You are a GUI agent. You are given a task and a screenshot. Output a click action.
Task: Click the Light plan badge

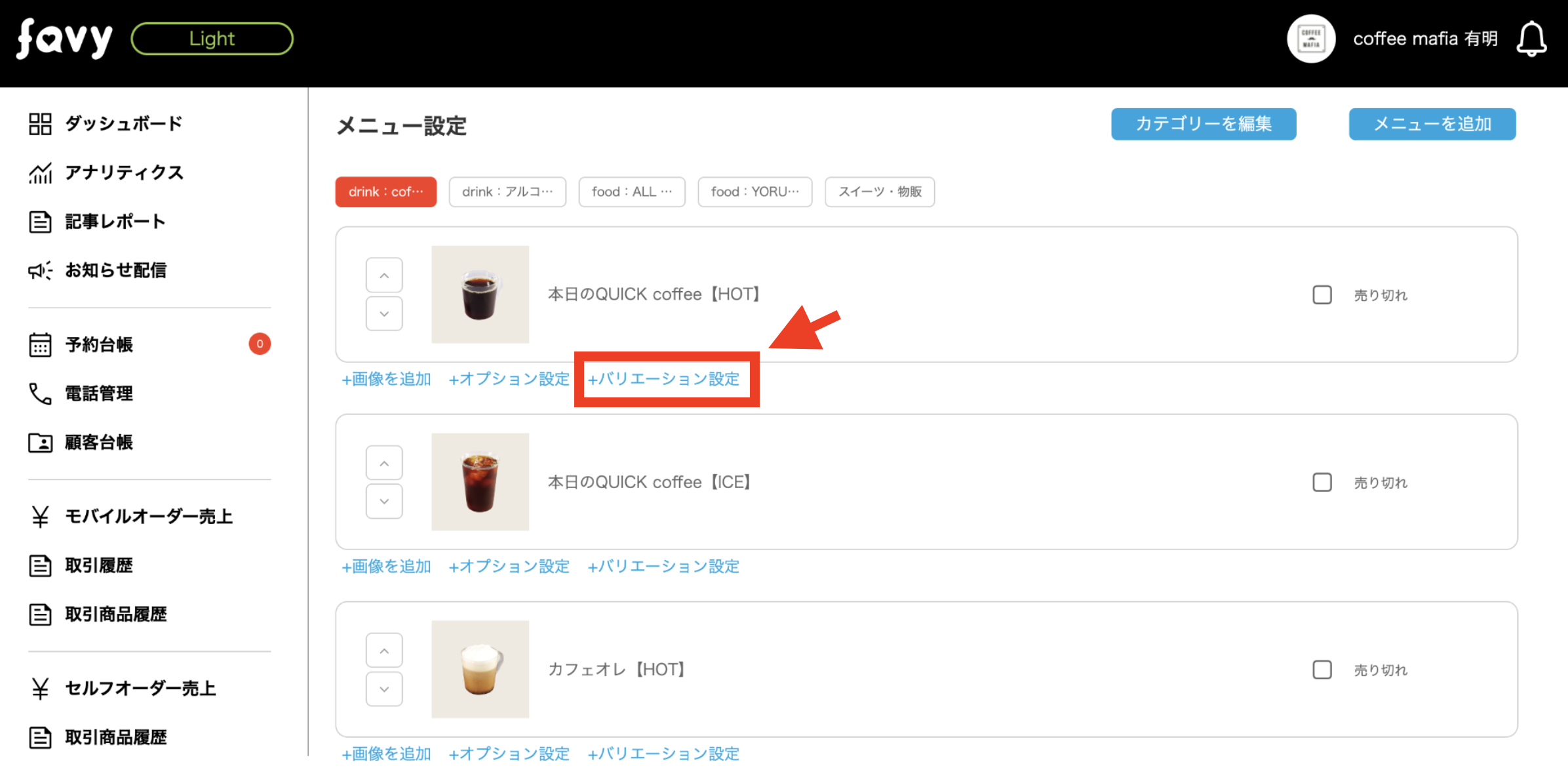click(212, 39)
